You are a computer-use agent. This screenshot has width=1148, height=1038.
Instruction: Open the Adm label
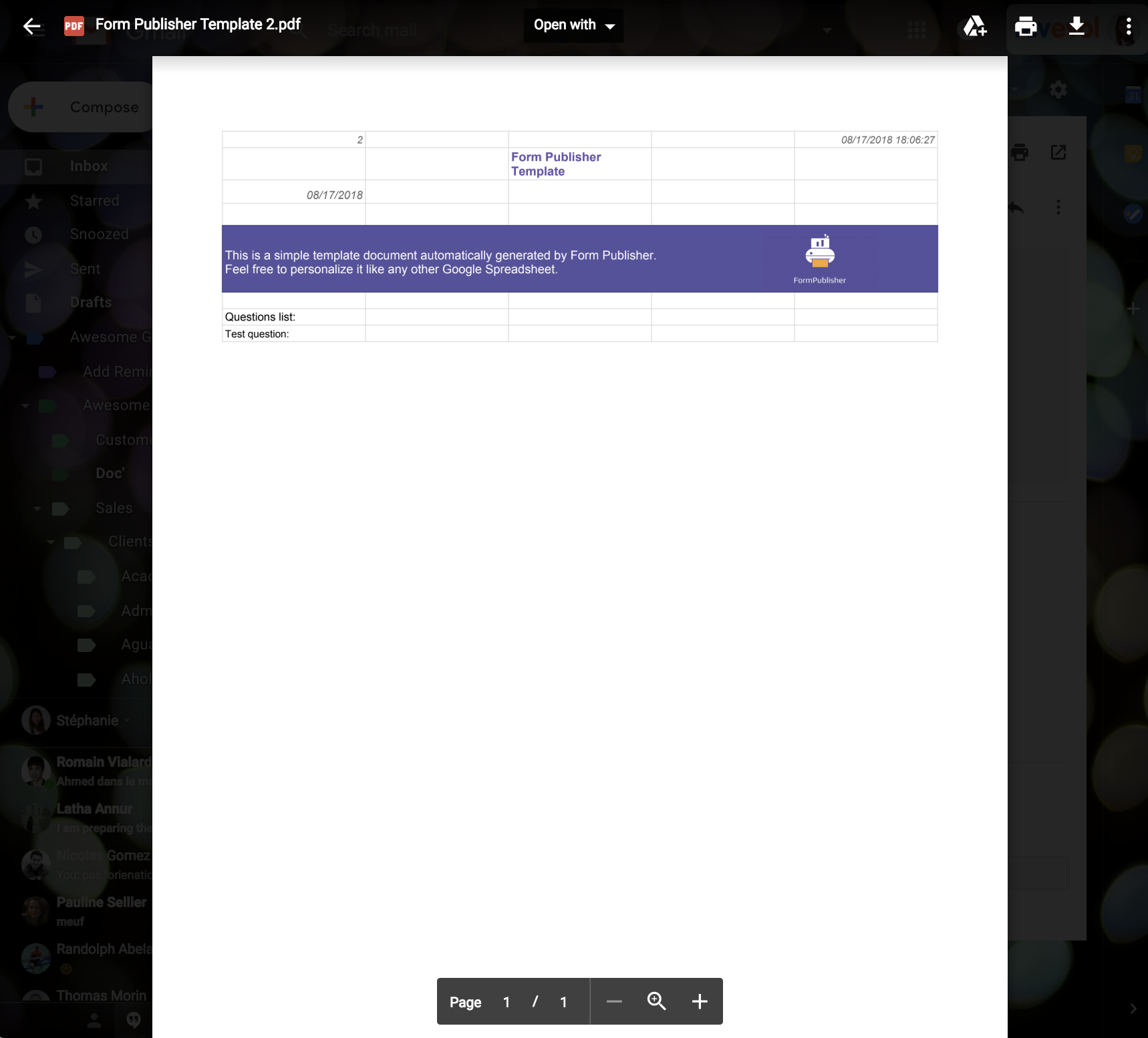click(x=136, y=611)
